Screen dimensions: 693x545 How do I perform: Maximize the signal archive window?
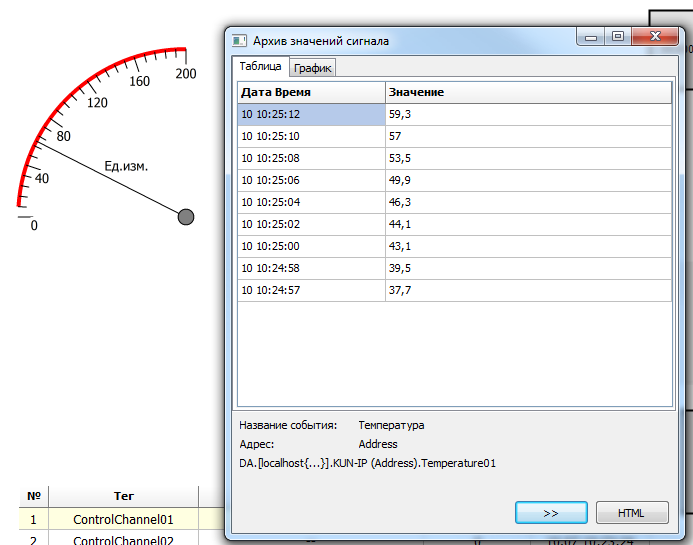coord(618,38)
